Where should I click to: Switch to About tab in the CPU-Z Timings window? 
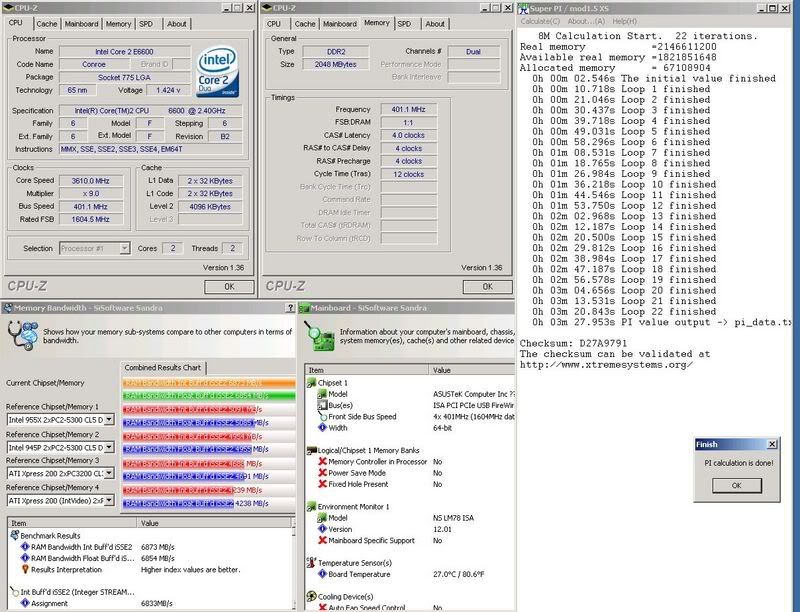[x=435, y=24]
